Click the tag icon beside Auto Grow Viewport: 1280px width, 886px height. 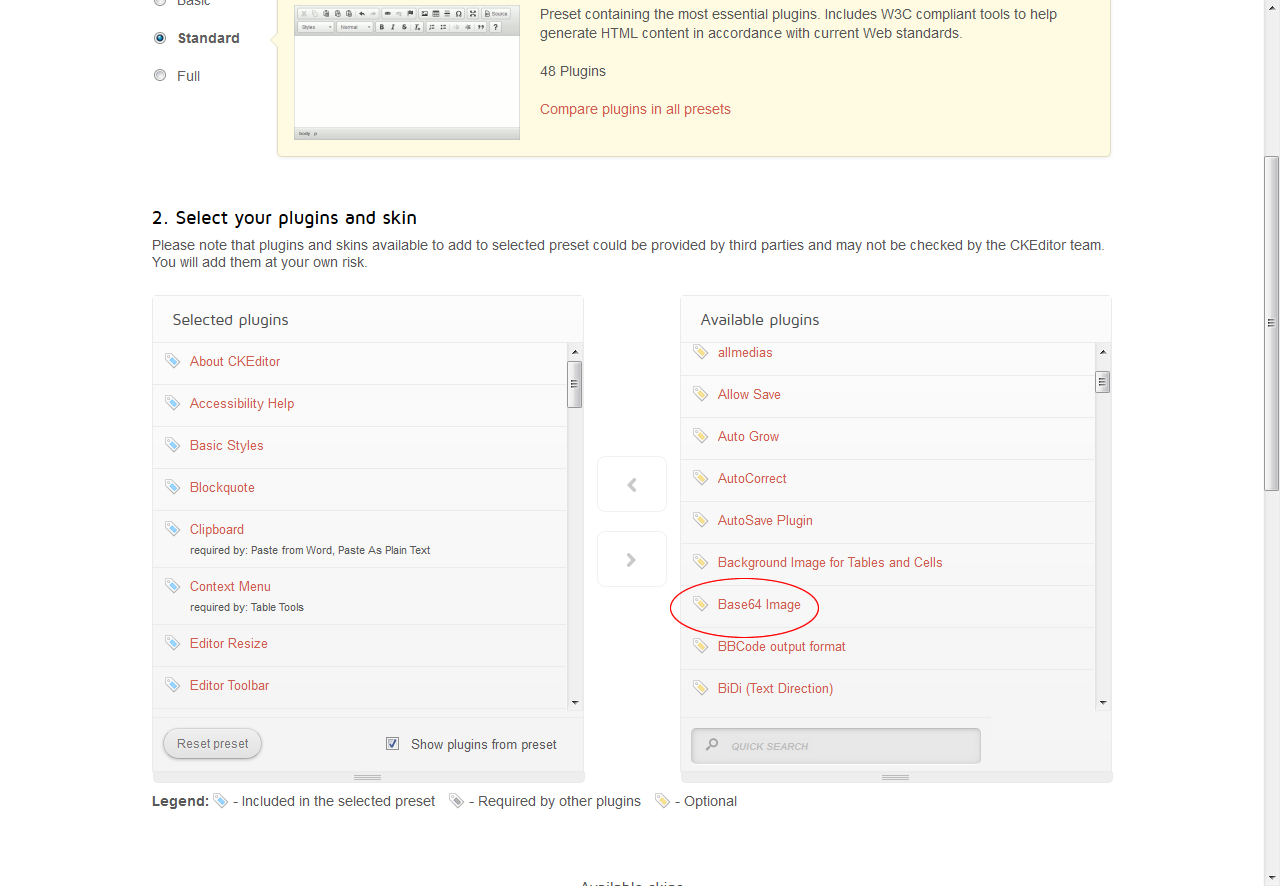[x=700, y=436]
